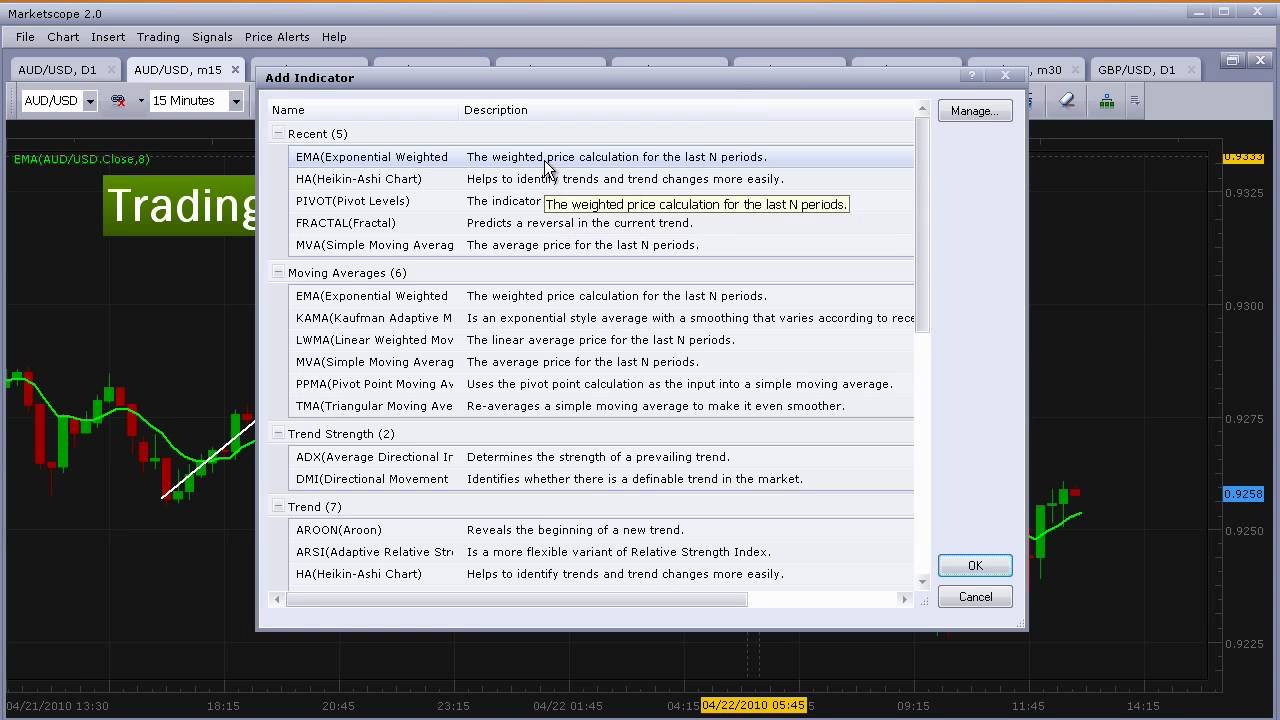1280x720 pixels.
Task: Click the EMA(AUD/USD.Close,8) chart label
Action: pyautogui.click(x=81, y=159)
